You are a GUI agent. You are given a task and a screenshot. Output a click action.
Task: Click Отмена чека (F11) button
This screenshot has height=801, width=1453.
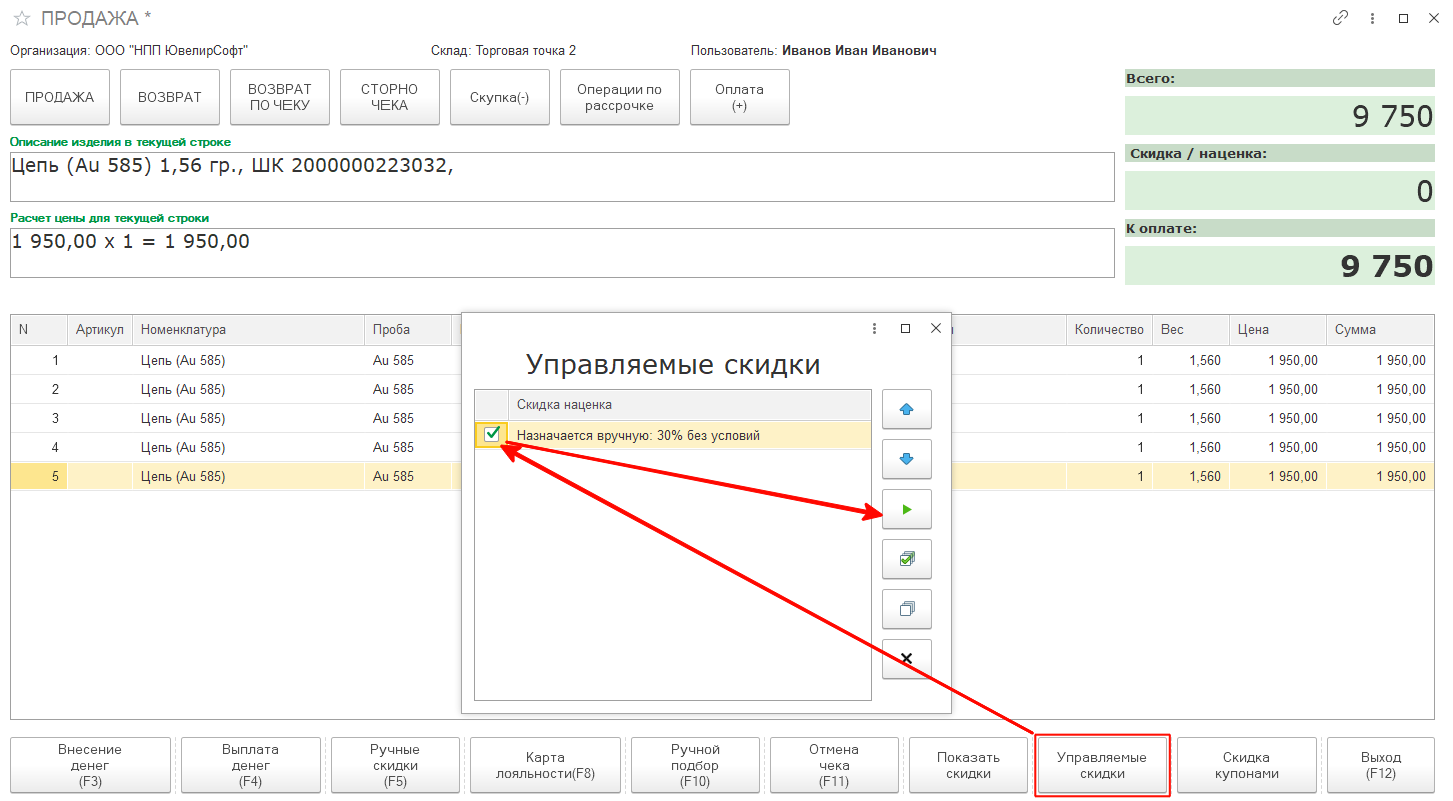[834, 766]
